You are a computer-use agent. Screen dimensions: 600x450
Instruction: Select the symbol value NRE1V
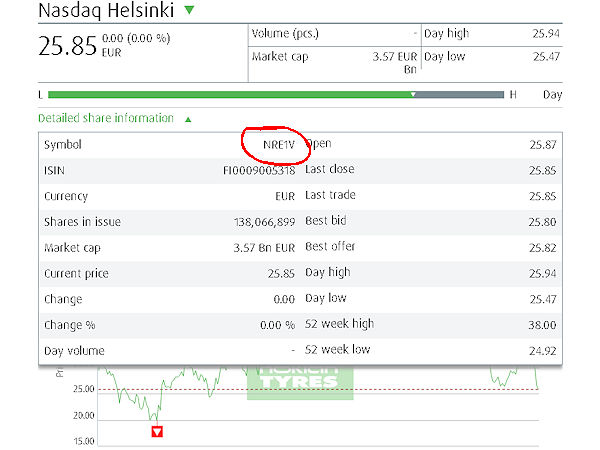coord(279,145)
